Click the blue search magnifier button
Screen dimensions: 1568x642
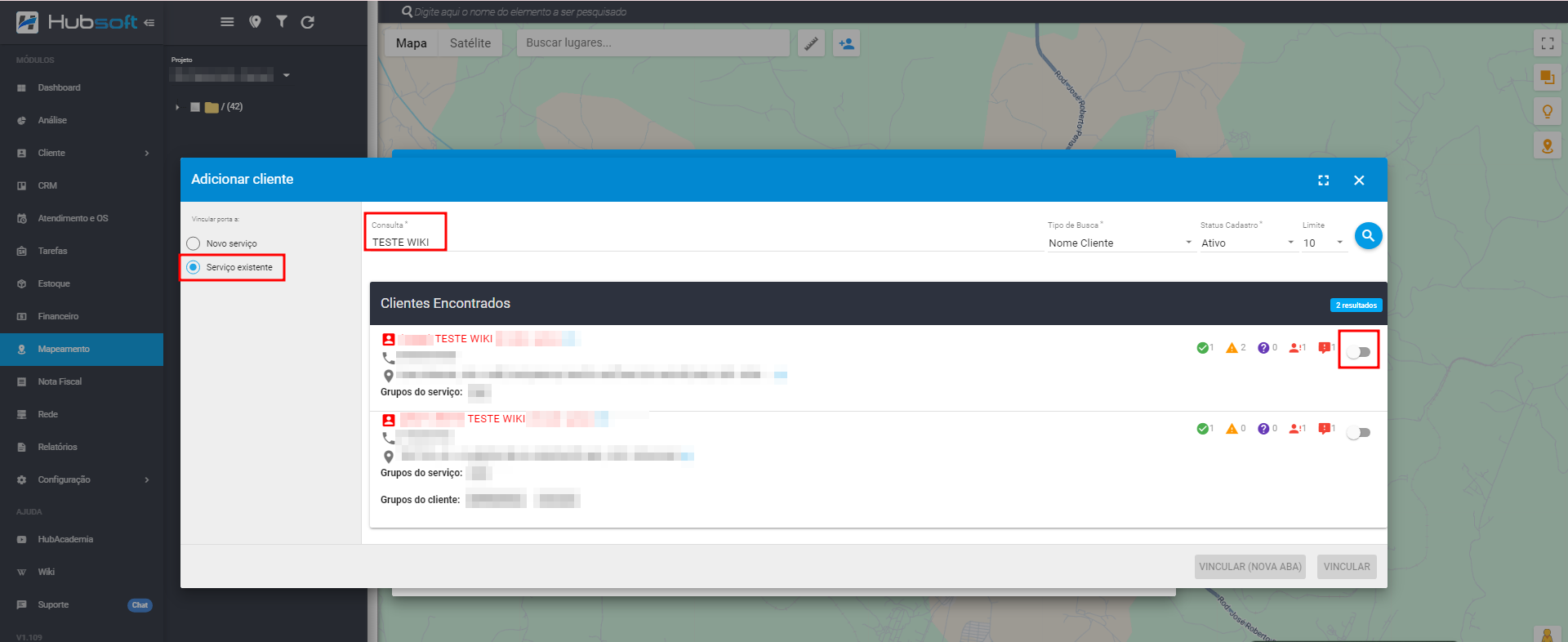pos(1368,236)
